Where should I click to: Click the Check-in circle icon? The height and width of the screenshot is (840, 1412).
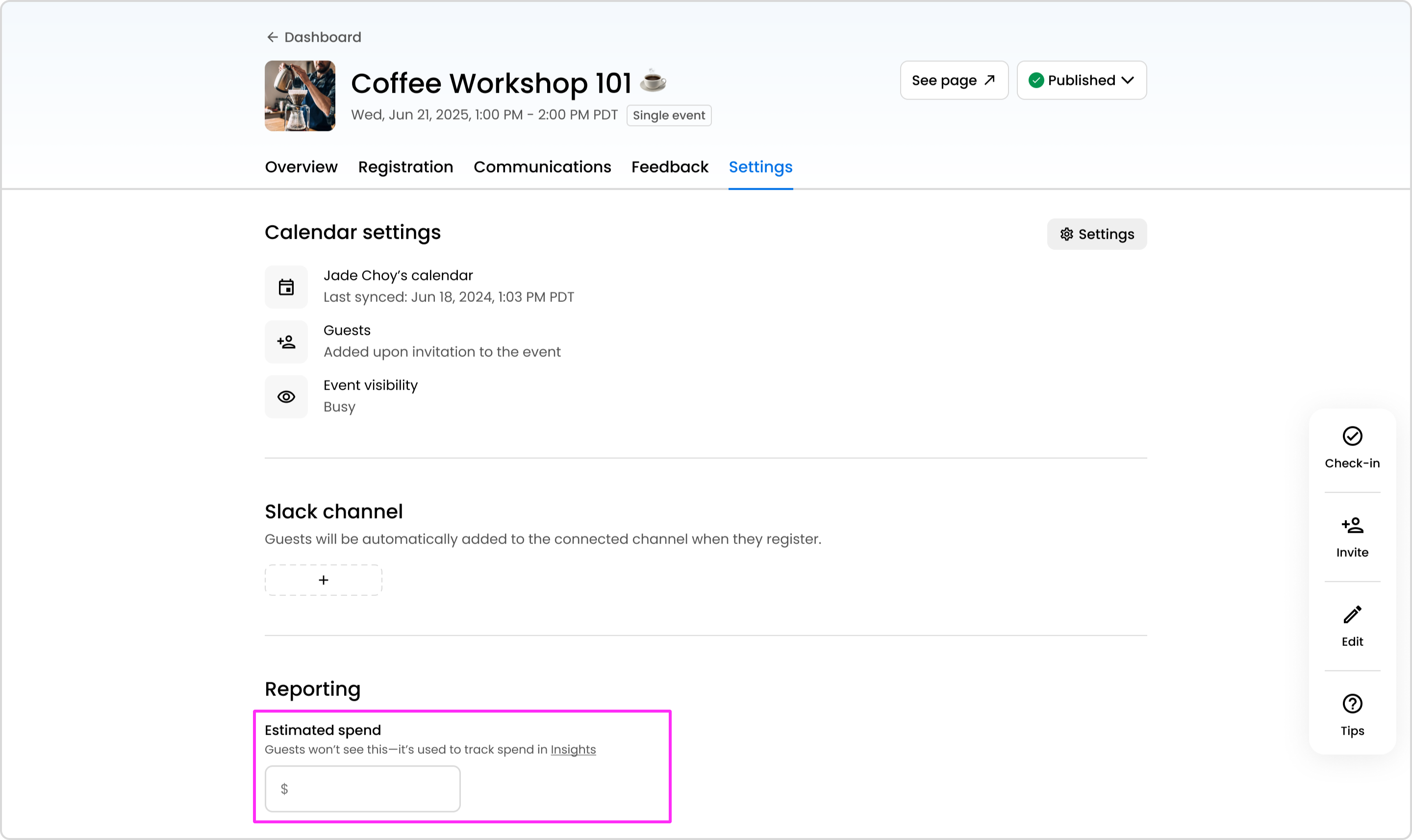[x=1352, y=436]
